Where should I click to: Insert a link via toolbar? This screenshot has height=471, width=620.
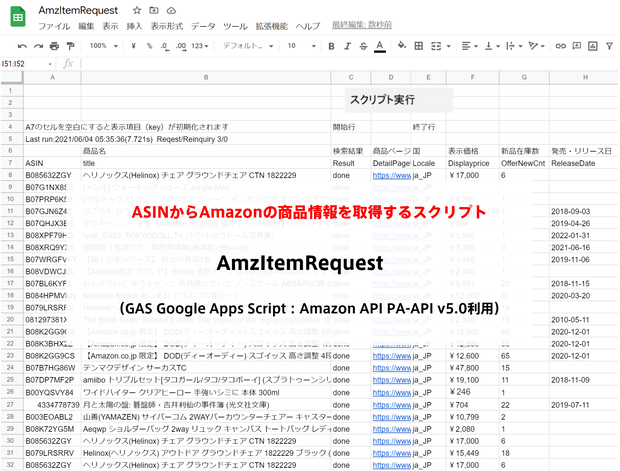coord(560,46)
